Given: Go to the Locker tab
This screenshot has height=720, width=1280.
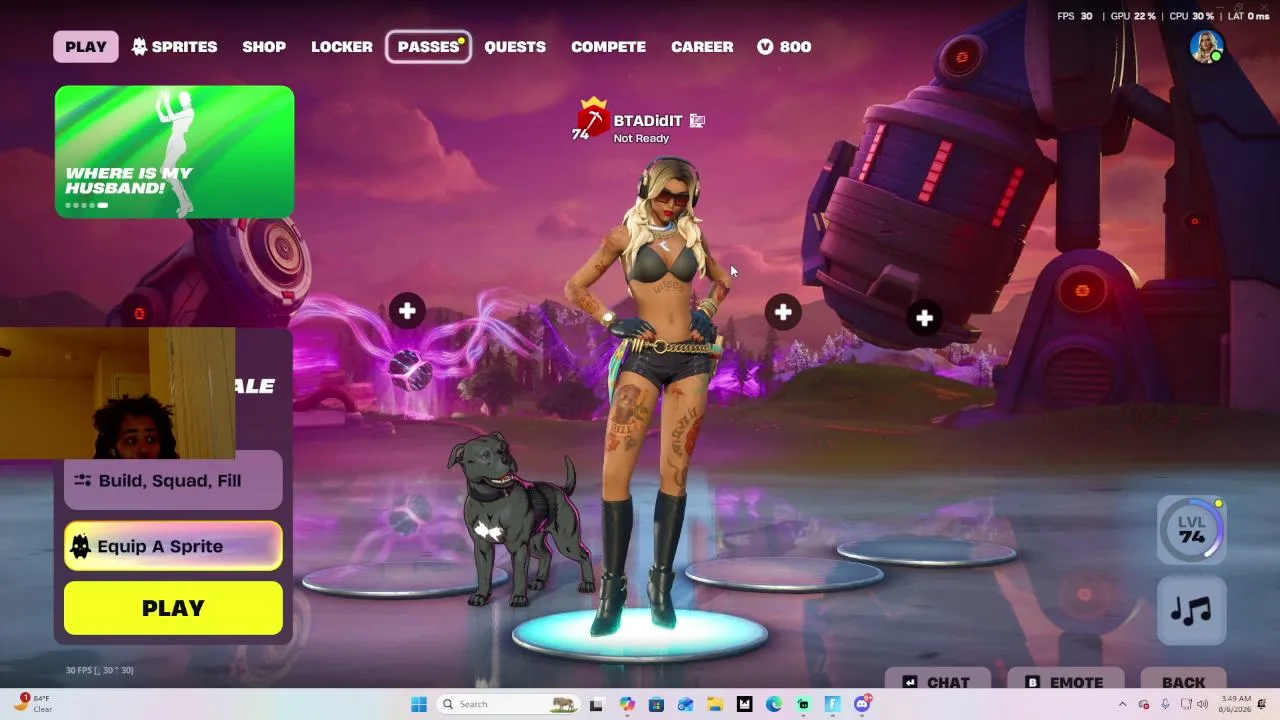Looking at the screenshot, I should (x=342, y=47).
